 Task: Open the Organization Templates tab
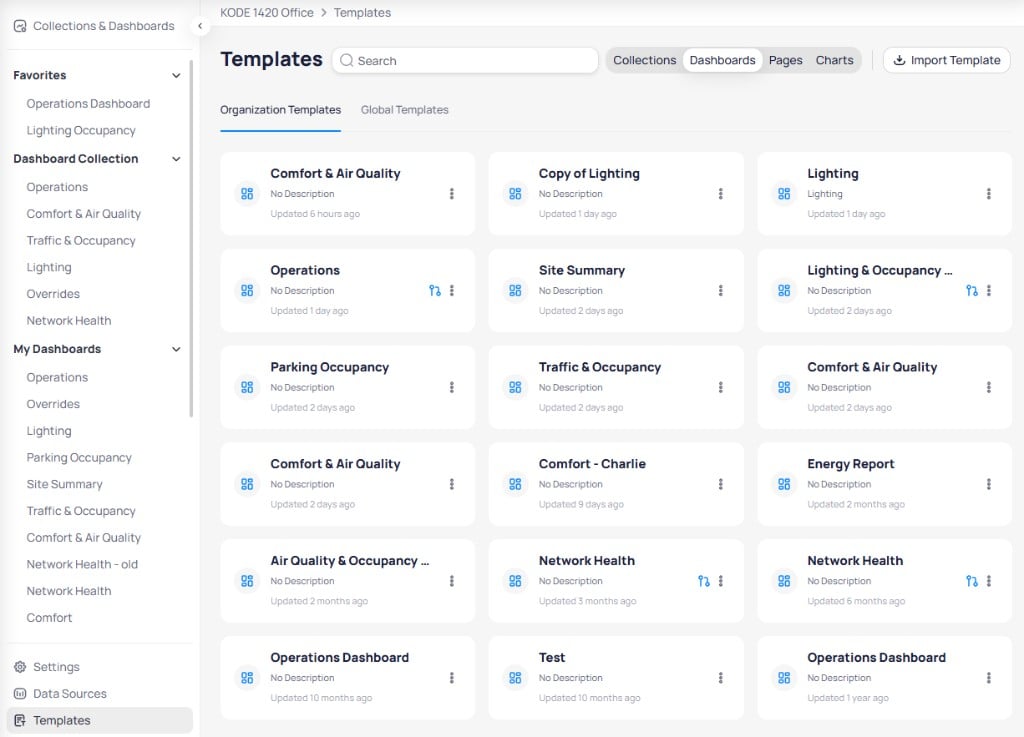click(x=280, y=110)
